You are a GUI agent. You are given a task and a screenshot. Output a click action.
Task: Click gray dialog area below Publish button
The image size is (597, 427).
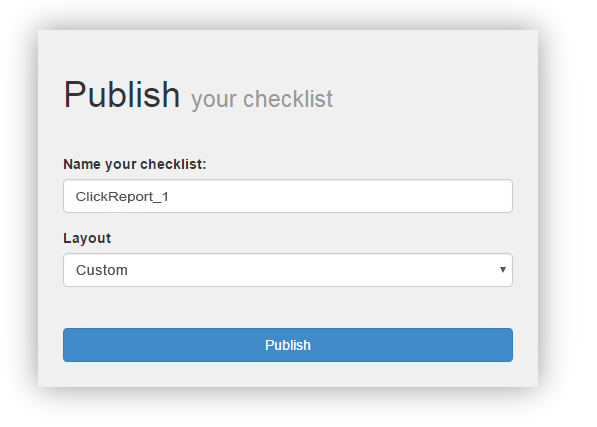[288, 374]
